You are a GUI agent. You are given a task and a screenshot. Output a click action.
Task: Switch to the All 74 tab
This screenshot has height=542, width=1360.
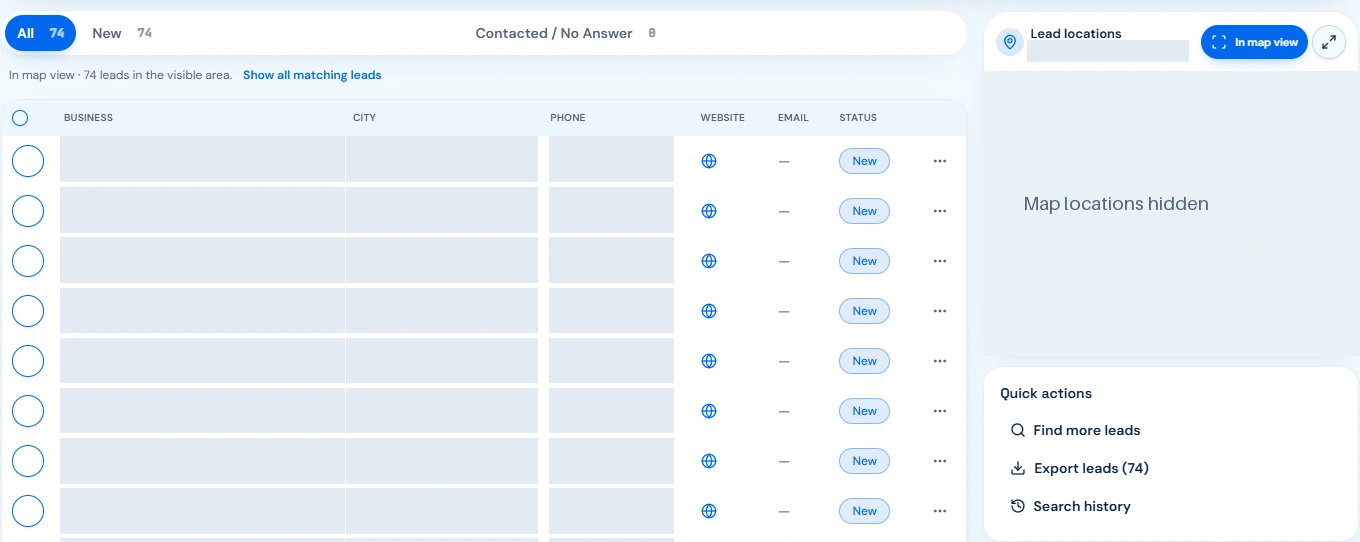click(41, 33)
